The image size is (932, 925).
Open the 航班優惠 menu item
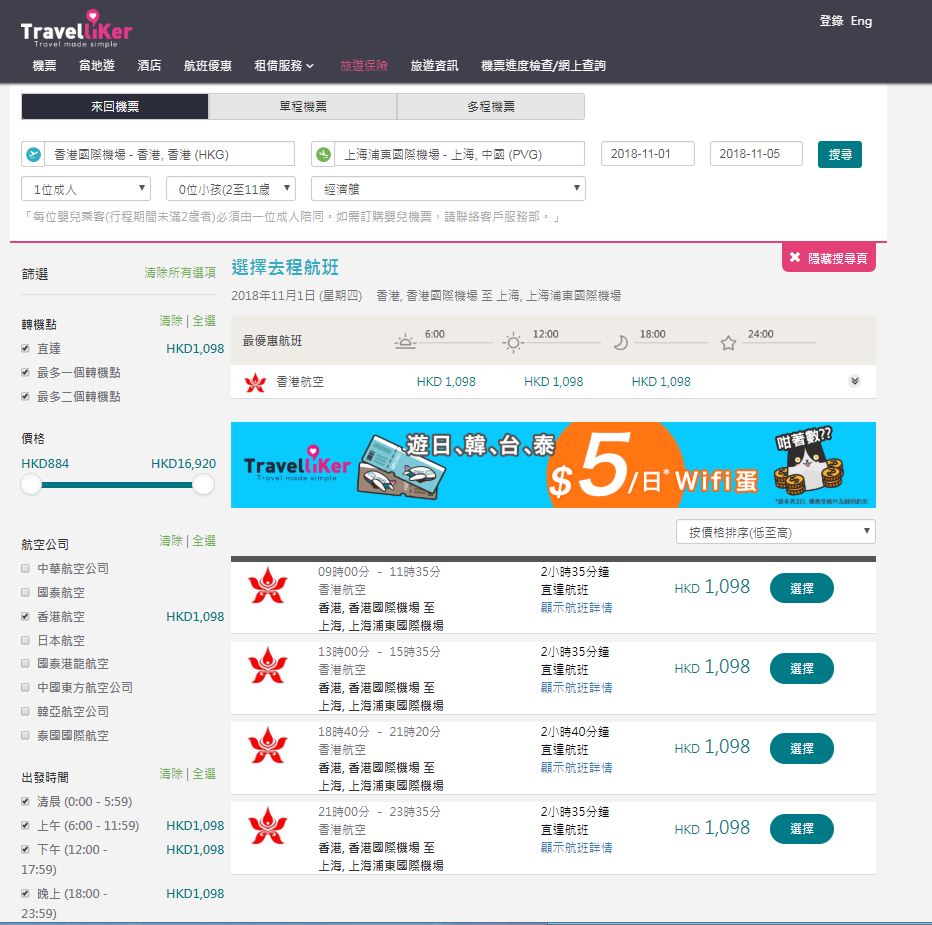(x=207, y=65)
